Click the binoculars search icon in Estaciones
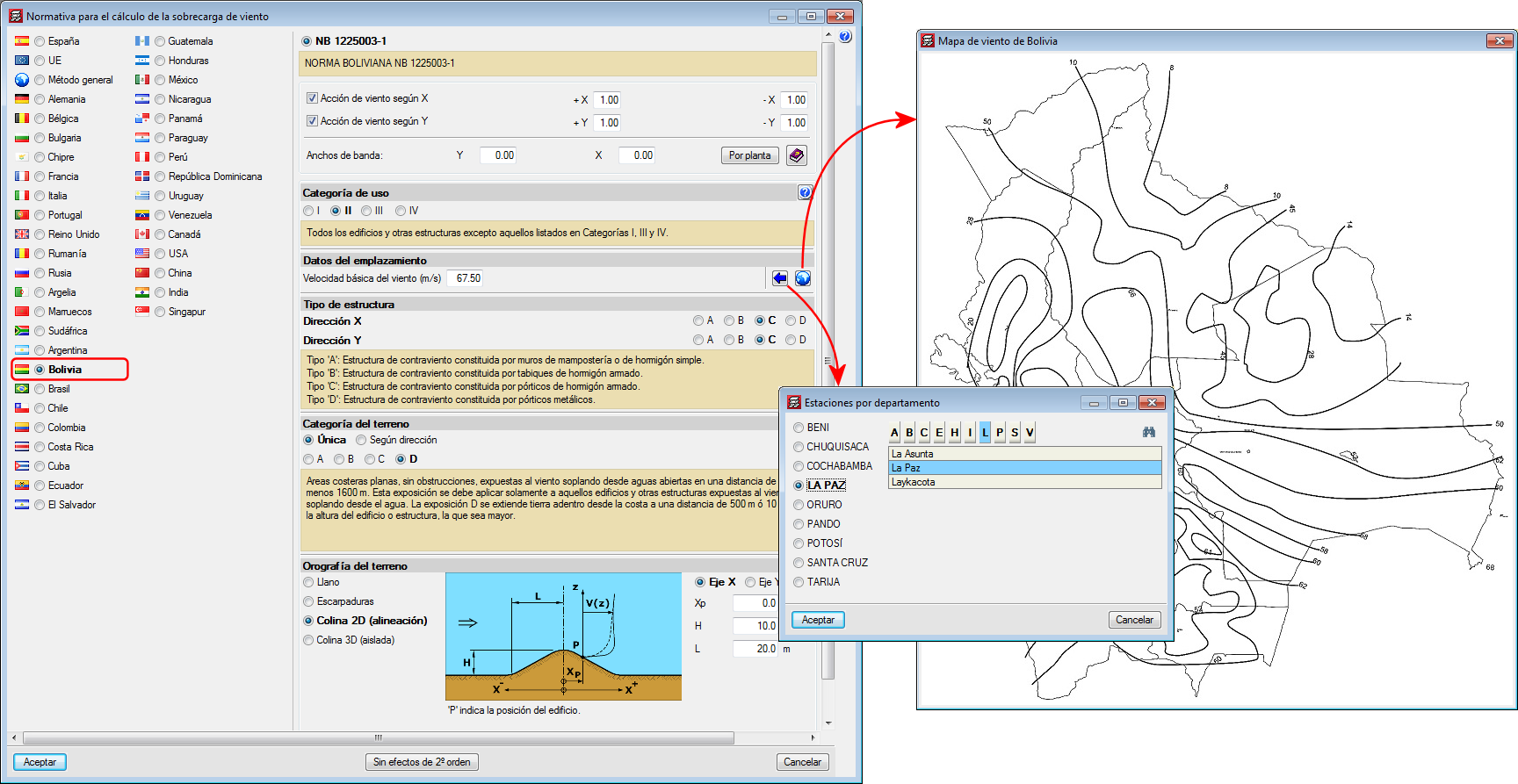1518x784 pixels. coord(1148,432)
